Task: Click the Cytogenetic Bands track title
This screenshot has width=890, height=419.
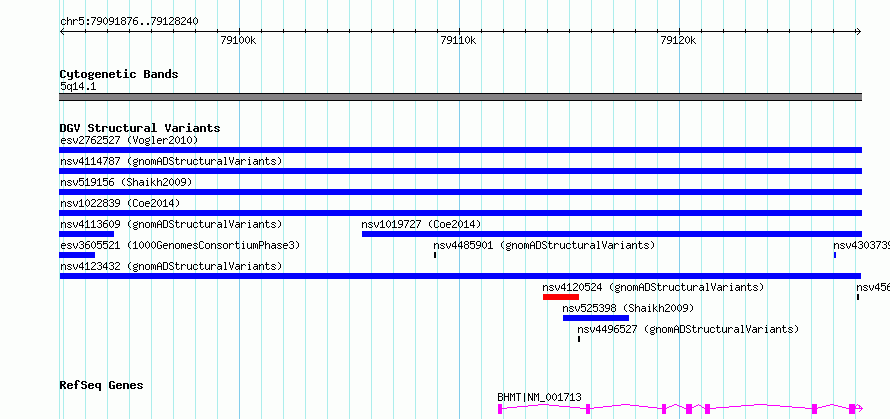Action: [x=119, y=74]
